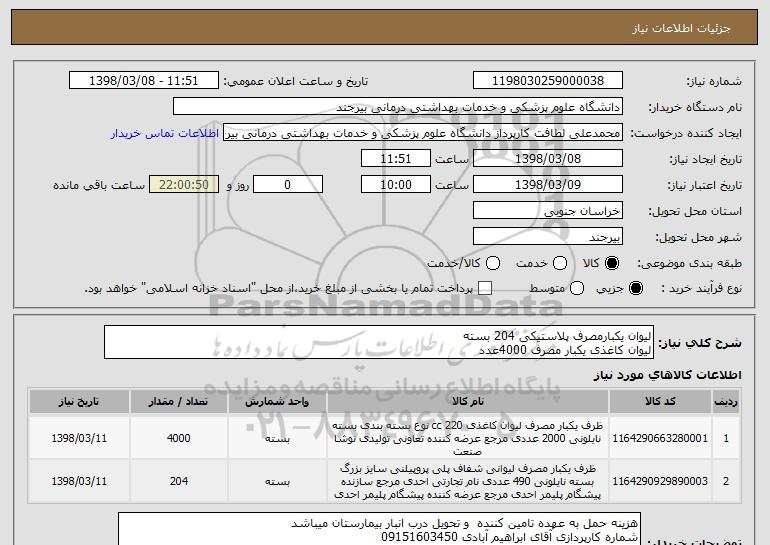Click the buyer organization name field

click(398, 107)
